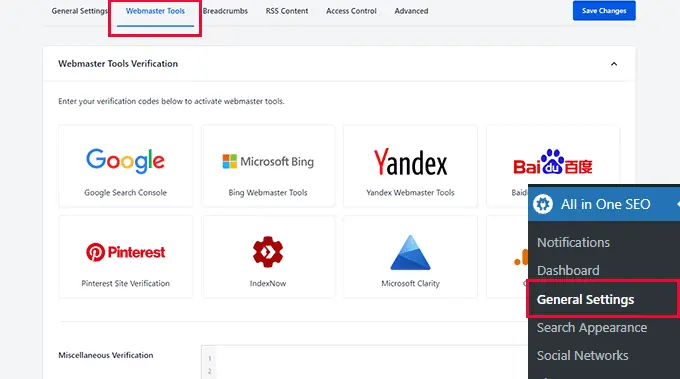Choose the Microsoft Clarity triangle icon
The image size is (680, 379).
pyautogui.click(x=410, y=252)
